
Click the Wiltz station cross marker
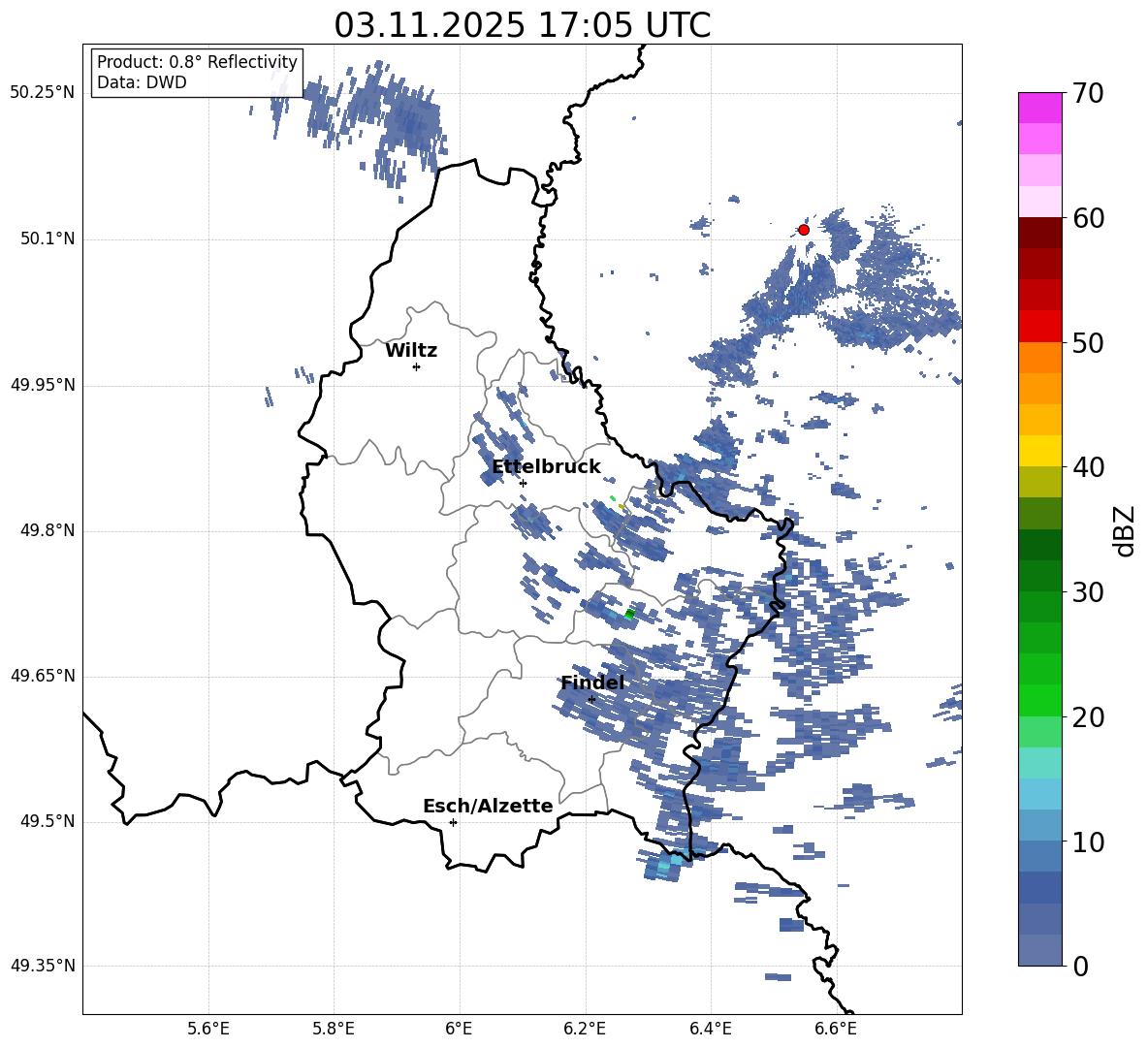417,366
